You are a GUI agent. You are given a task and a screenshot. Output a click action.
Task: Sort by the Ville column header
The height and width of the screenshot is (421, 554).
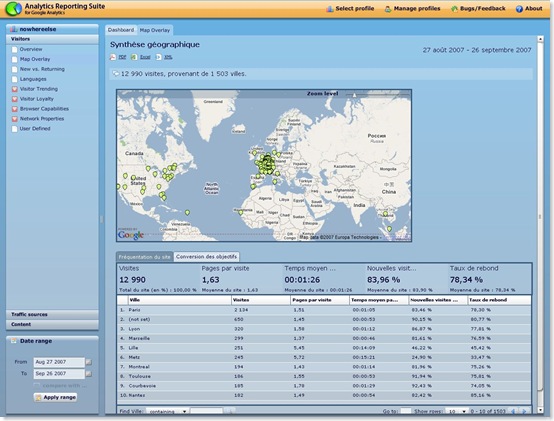179,300
